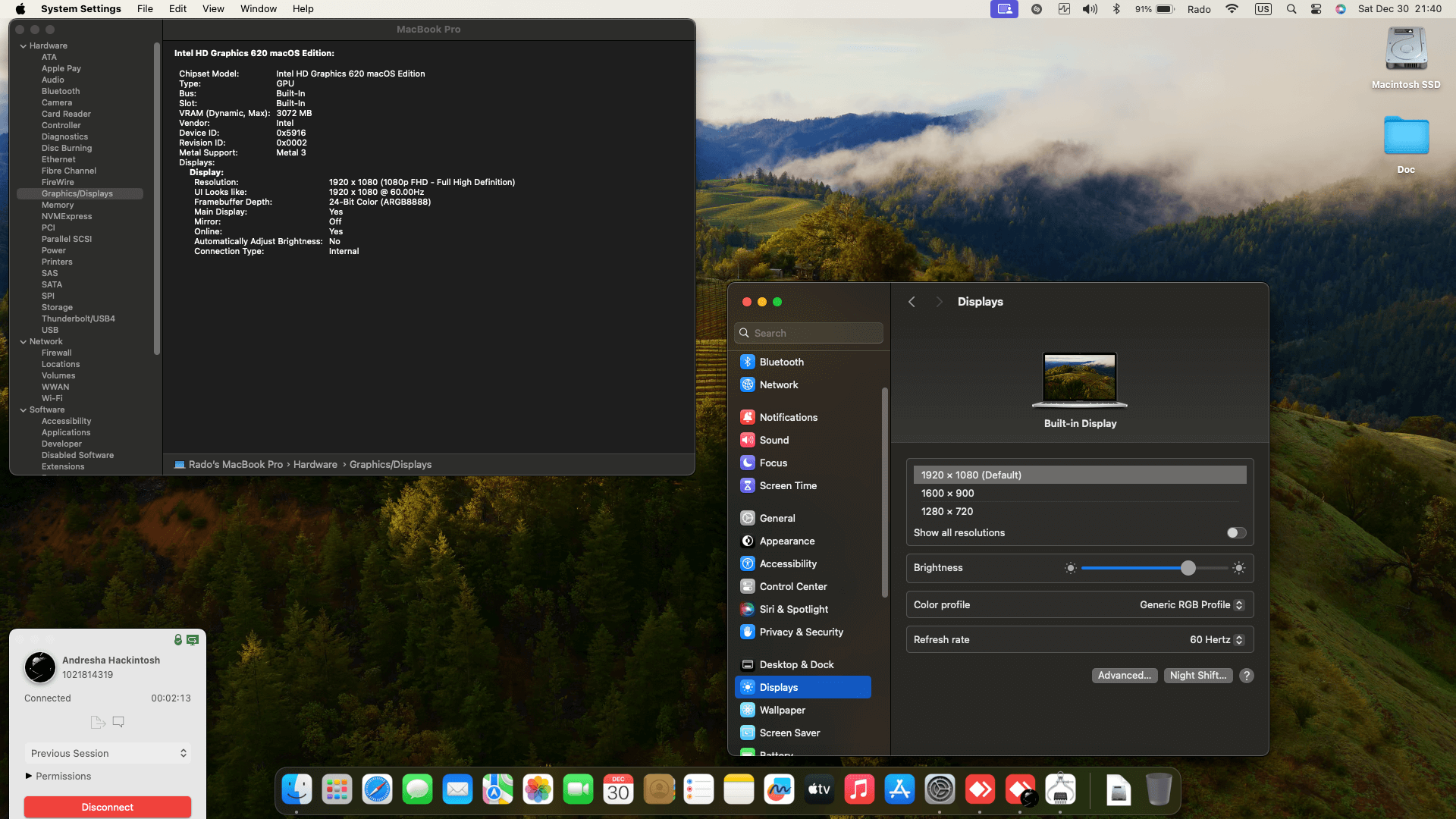Open the Notifications settings pane

[x=788, y=417]
